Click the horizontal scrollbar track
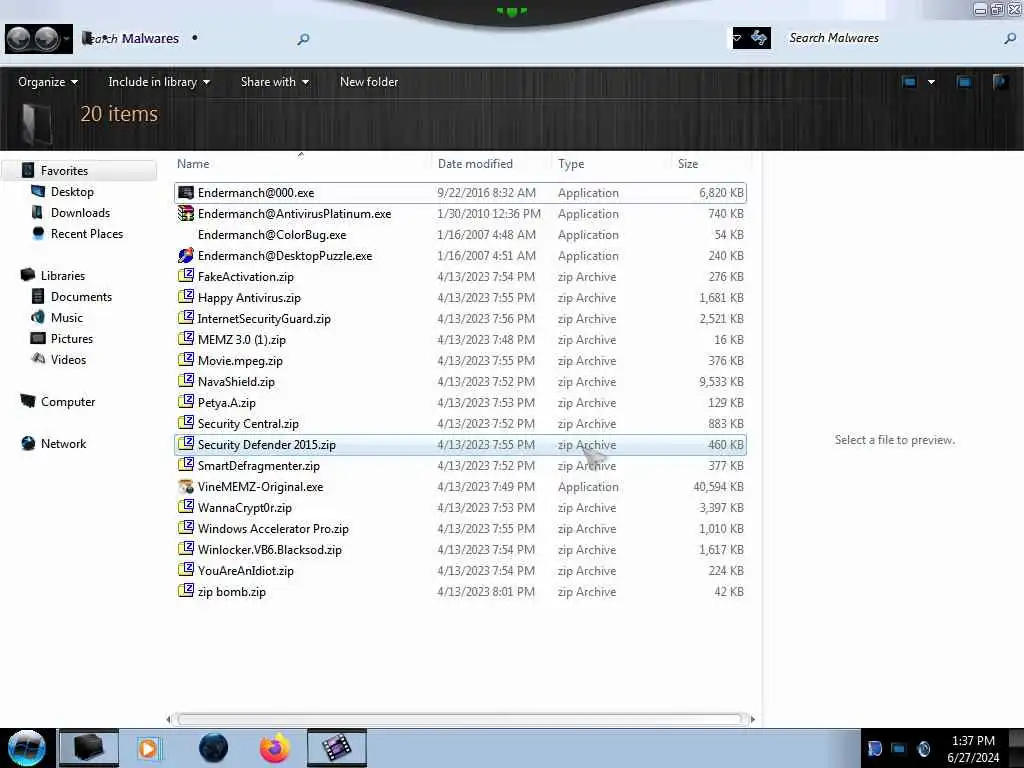The height and width of the screenshot is (768, 1024). click(x=461, y=719)
